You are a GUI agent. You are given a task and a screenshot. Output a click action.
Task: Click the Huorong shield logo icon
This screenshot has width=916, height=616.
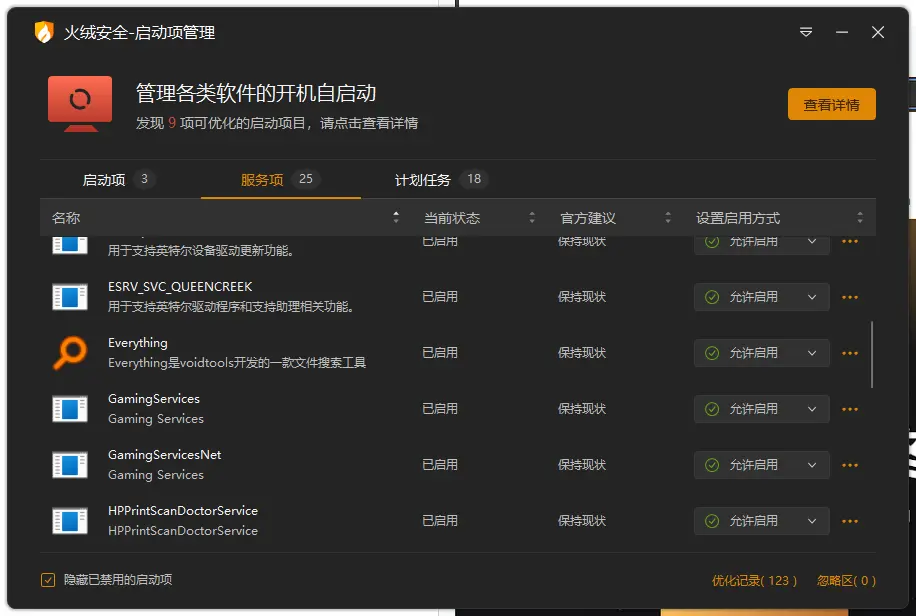[x=44, y=32]
